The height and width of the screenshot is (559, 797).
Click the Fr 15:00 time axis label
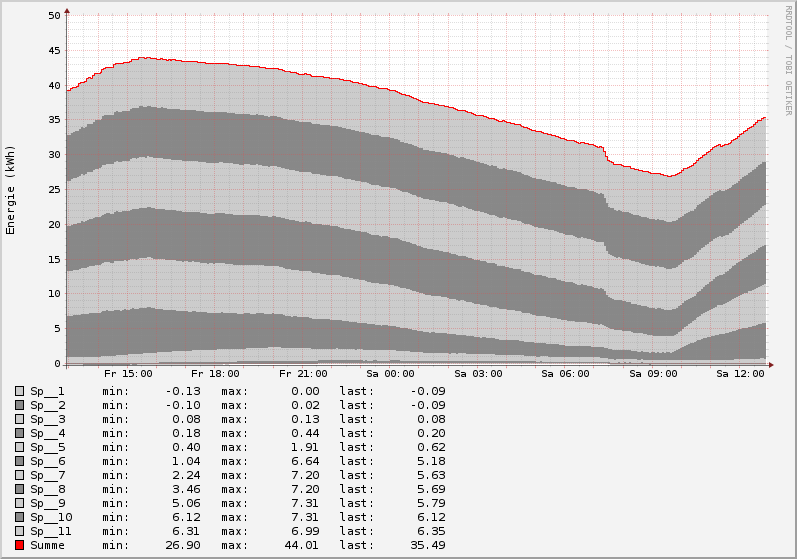pos(135,374)
